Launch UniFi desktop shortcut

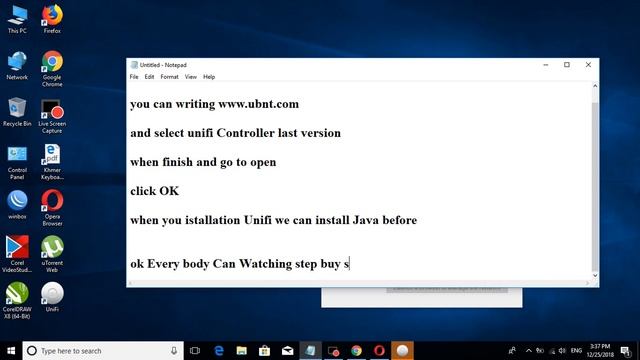point(52,297)
